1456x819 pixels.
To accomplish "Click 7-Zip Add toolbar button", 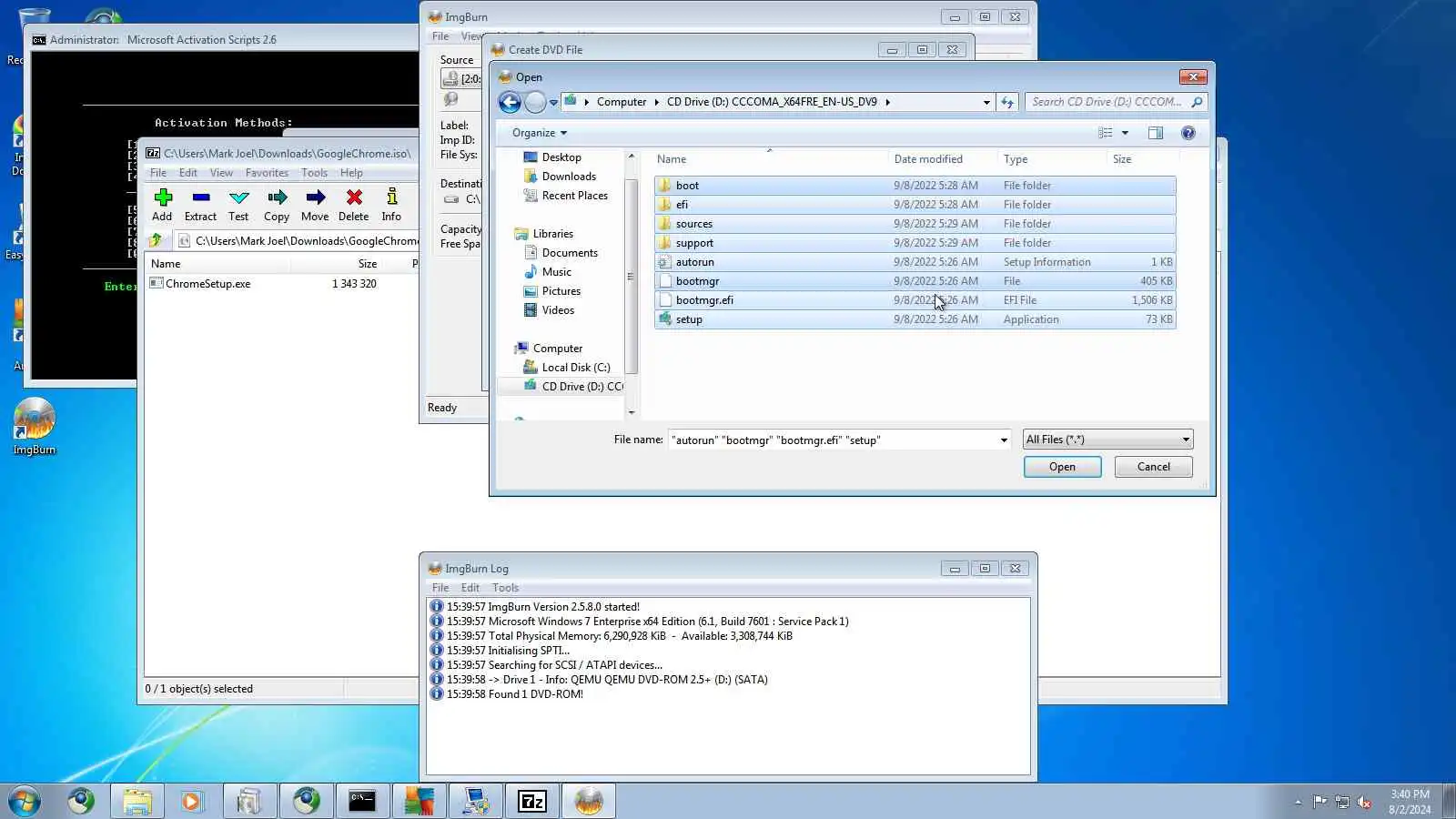I will (162, 205).
